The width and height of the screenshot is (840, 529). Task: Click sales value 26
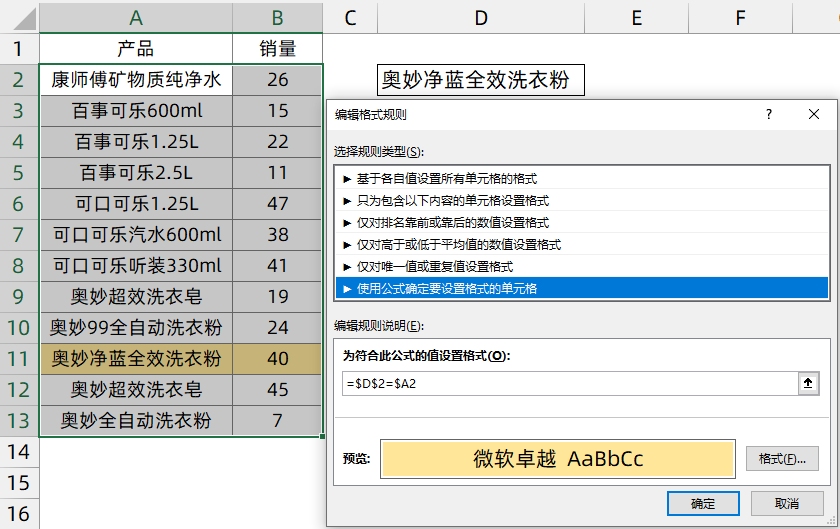278,80
